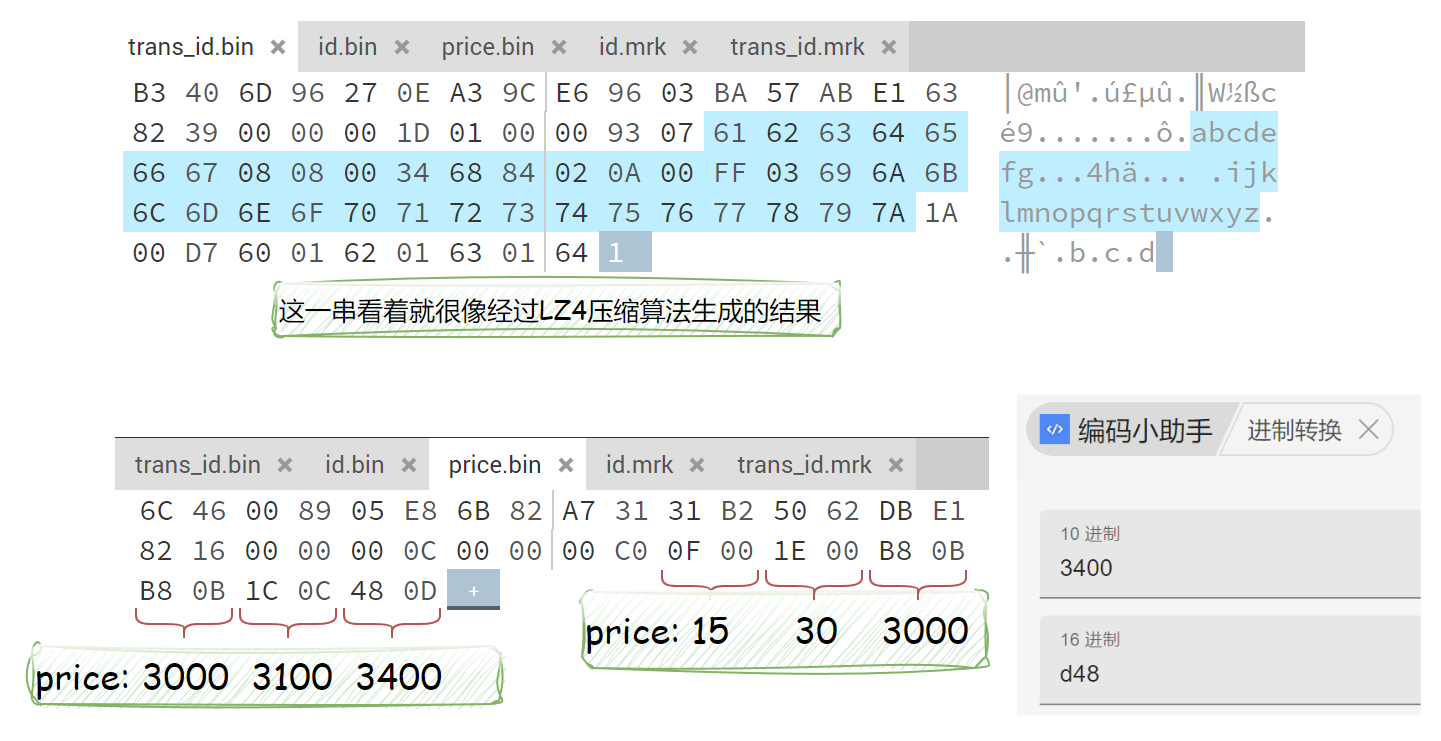Screen dimensions: 1441x741
Task: Close the trans_id.bin tab in top editor
Action: 278,47
